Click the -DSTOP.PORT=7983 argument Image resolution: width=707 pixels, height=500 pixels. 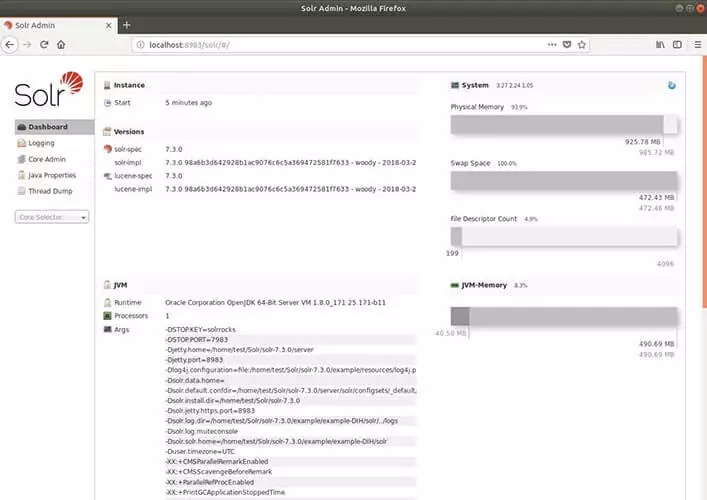coord(197,339)
